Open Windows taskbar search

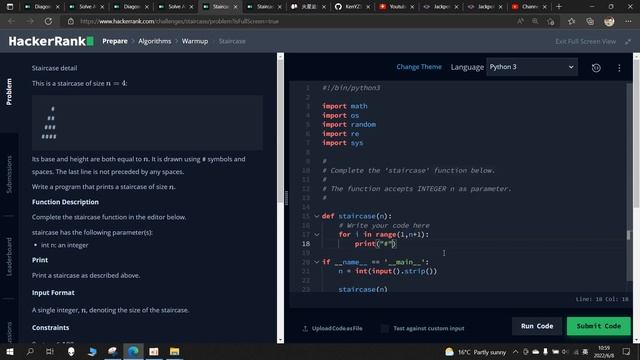[x=30, y=351]
